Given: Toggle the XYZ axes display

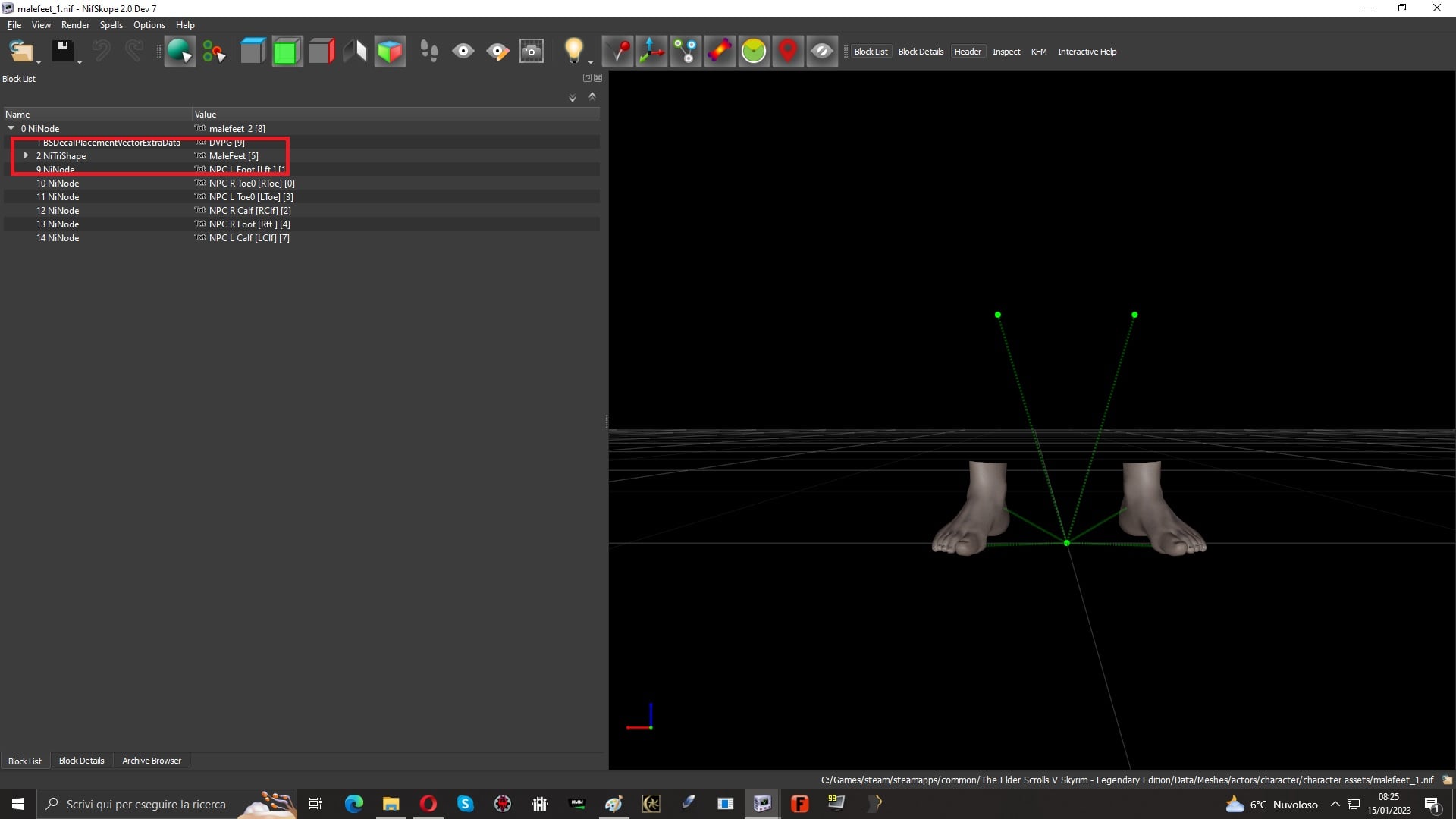Looking at the screenshot, I should [651, 52].
